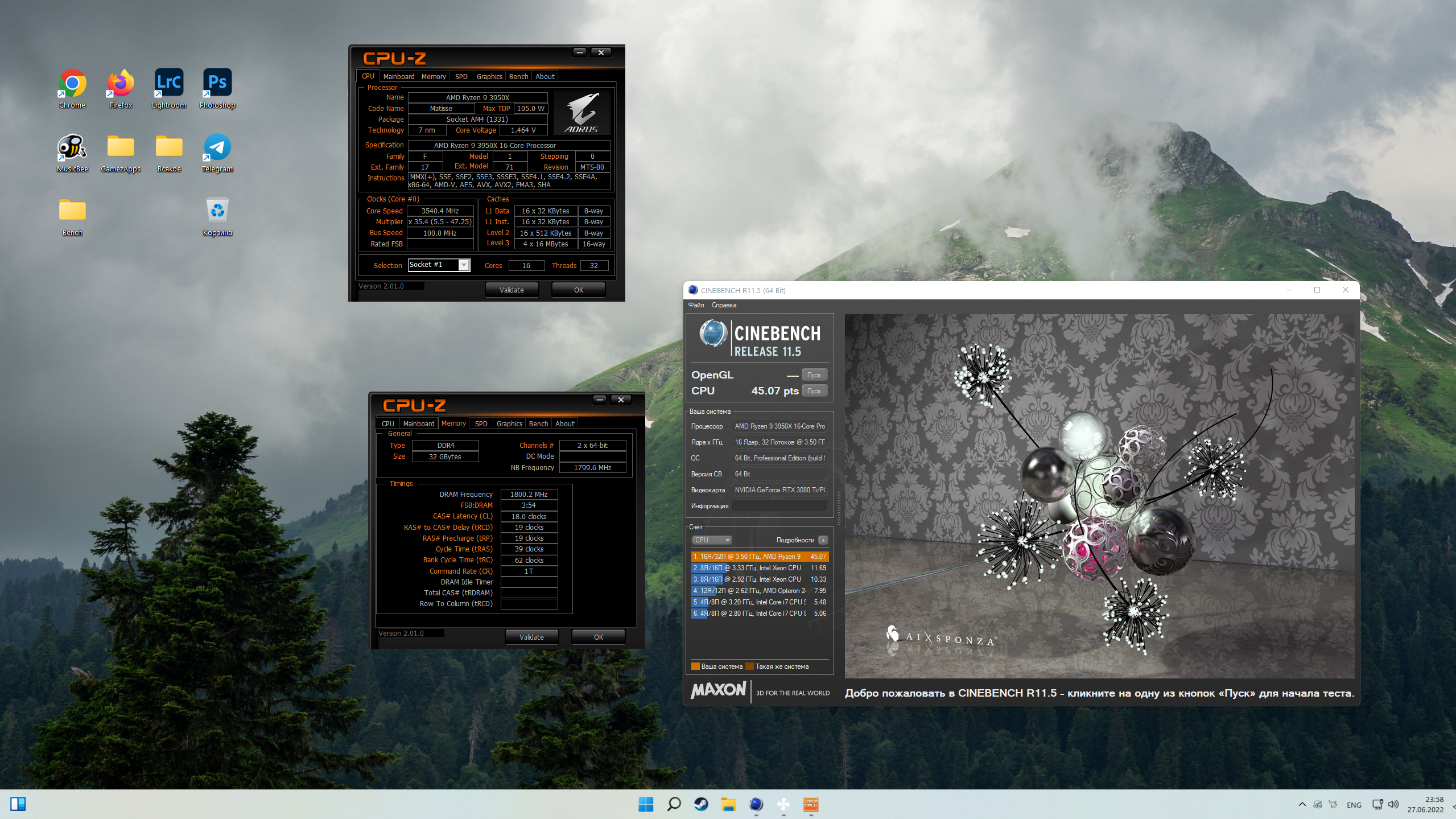Select the Intel Xeon 11.69 ranking row

tap(760, 568)
